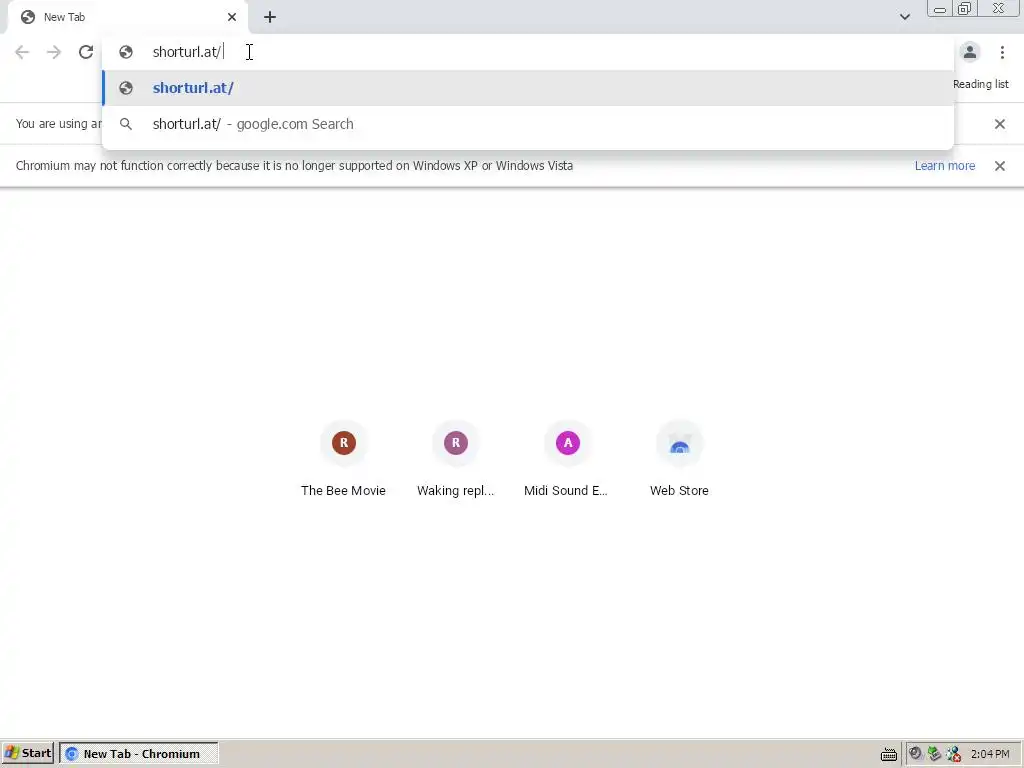Viewport: 1024px width, 768px height.
Task: Open the Midi Sound E... shortcut
Action: click(566, 459)
